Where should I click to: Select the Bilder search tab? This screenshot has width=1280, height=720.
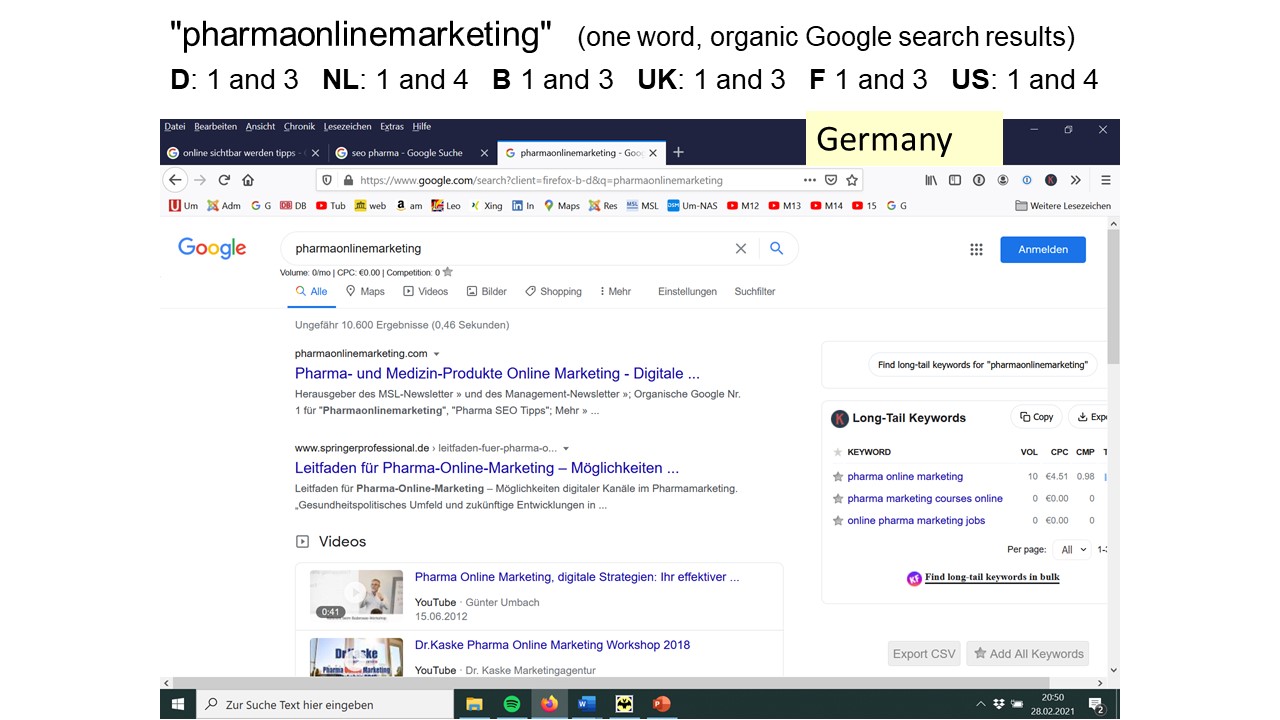(x=487, y=292)
